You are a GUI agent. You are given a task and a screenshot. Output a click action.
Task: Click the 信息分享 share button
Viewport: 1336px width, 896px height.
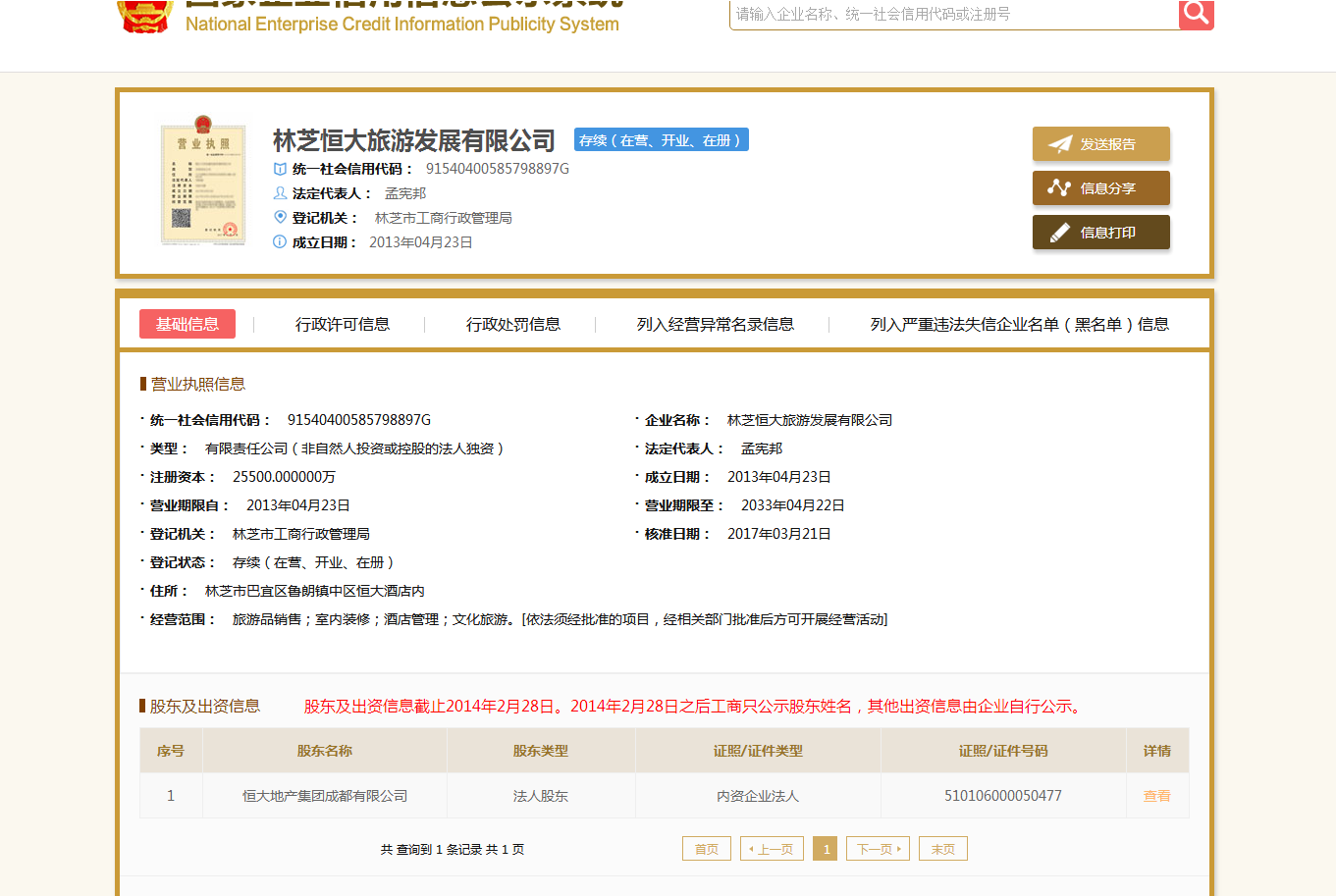[1100, 188]
